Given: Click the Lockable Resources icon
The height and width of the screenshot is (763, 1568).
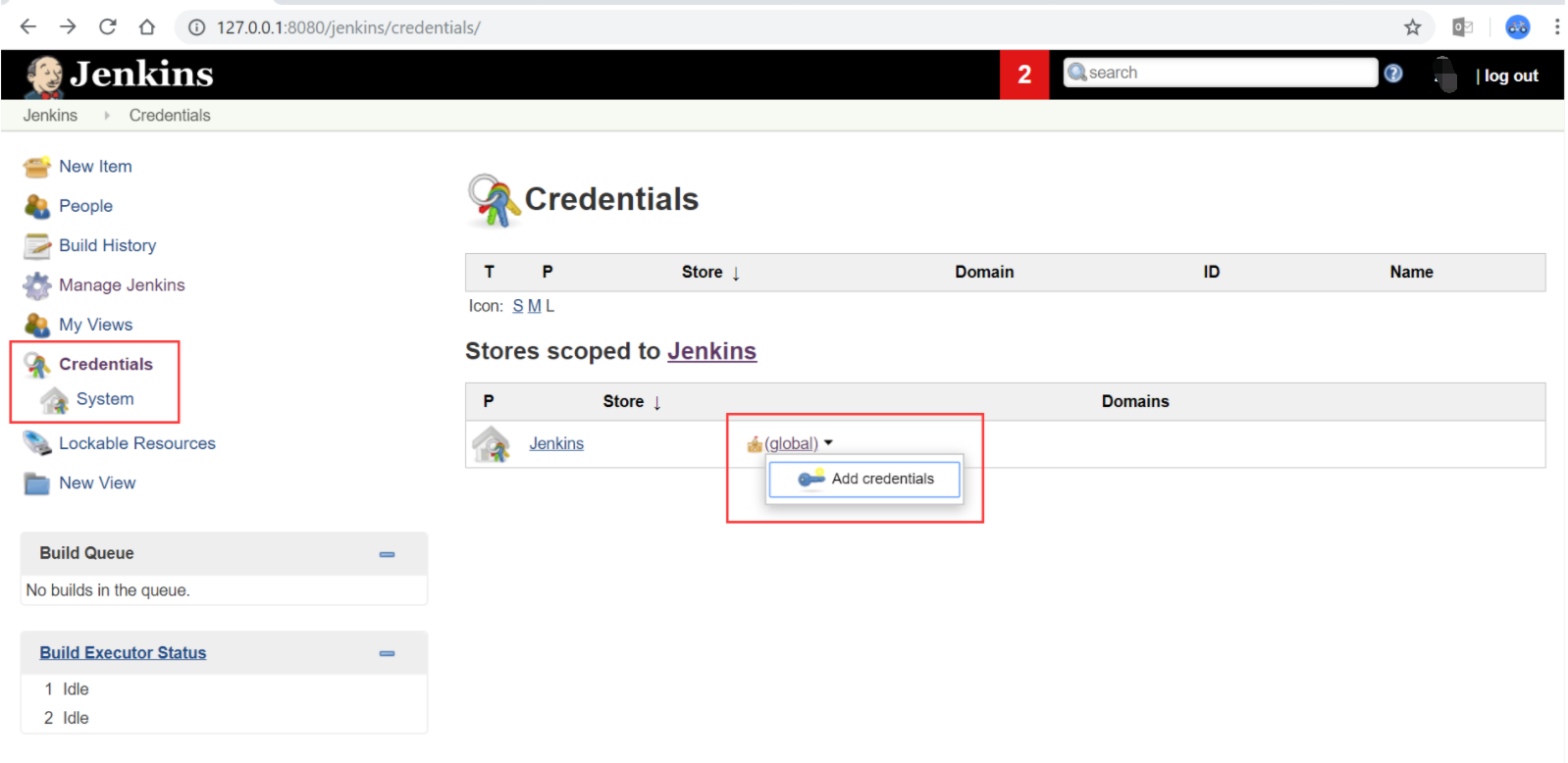Looking at the screenshot, I should coord(37,443).
